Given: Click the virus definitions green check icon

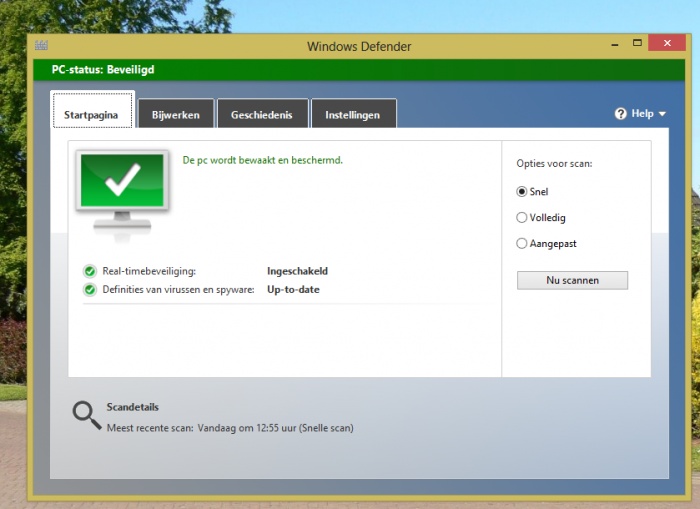Looking at the screenshot, I should point(90,290).
